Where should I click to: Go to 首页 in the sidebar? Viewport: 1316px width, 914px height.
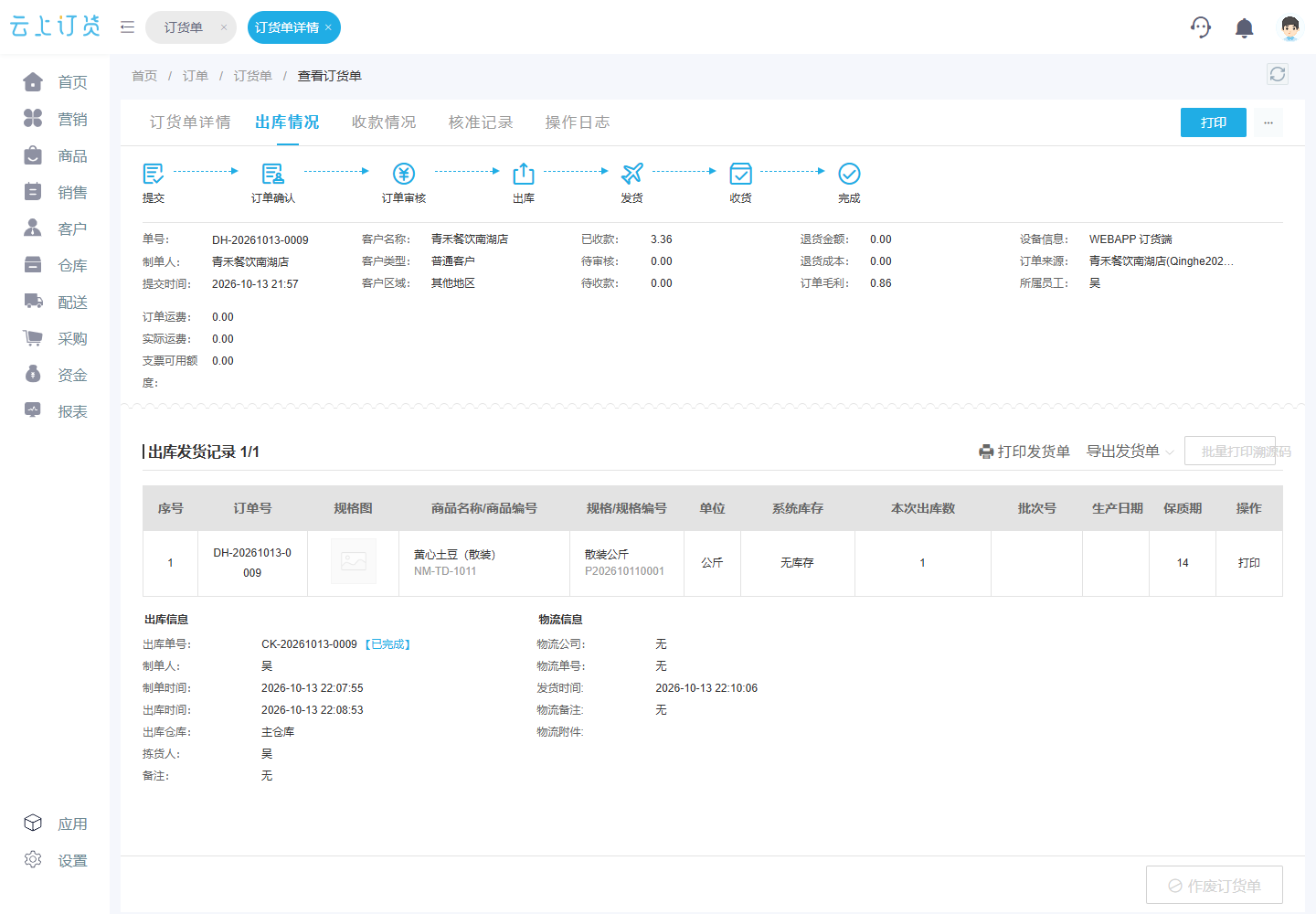click(55, 82)
